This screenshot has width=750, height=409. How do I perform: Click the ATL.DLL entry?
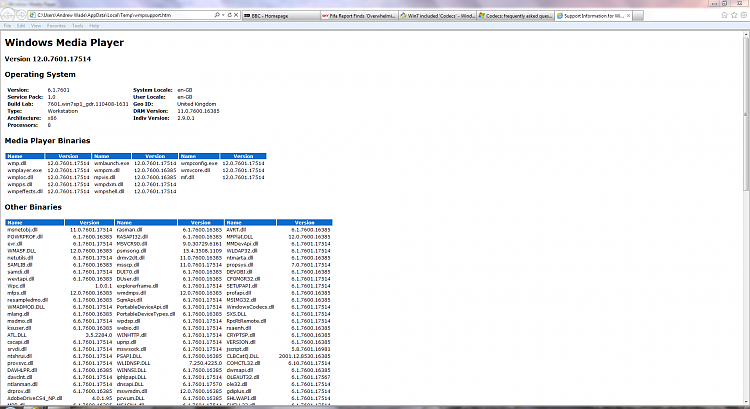17,335
